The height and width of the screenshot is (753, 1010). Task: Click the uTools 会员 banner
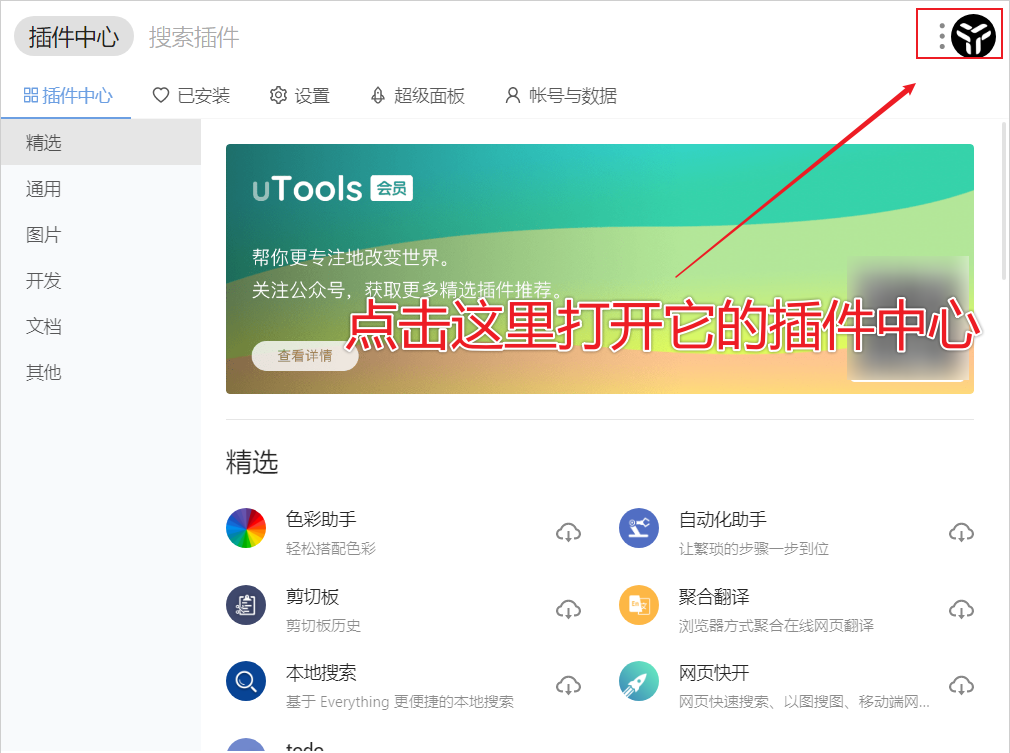tap(600, 269)
